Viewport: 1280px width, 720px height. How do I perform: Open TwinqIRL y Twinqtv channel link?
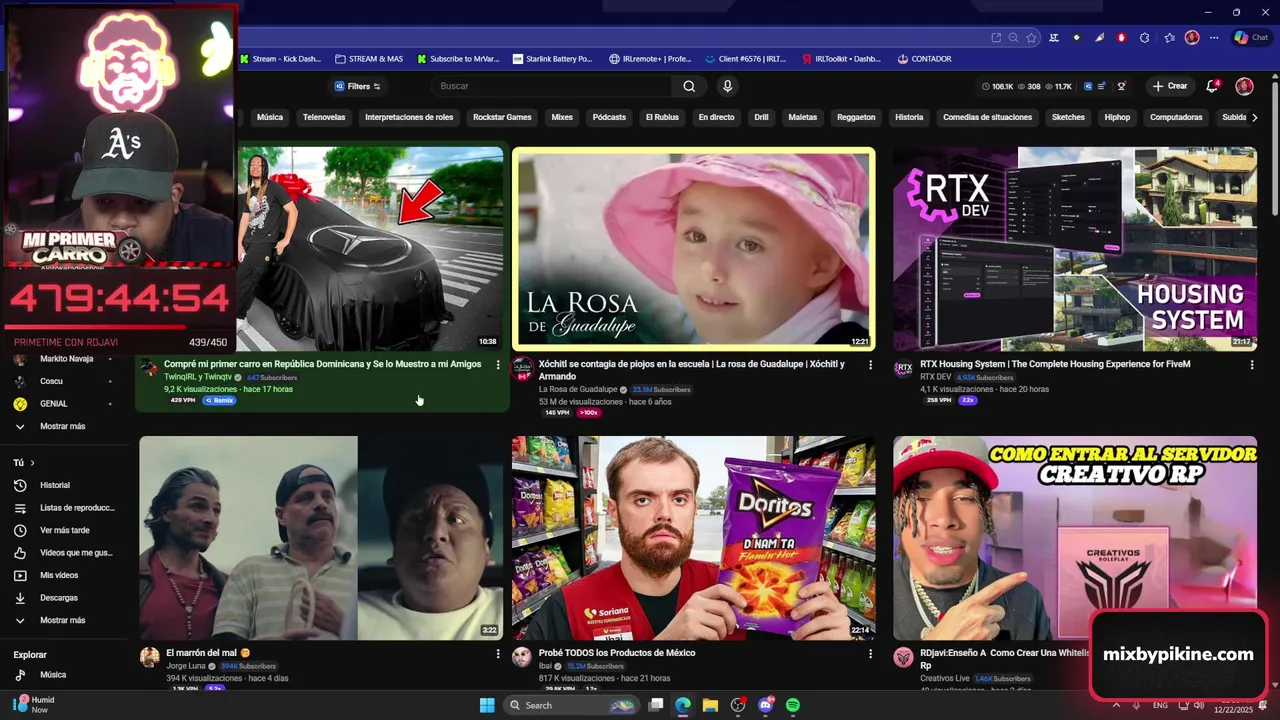pos(198,377)
